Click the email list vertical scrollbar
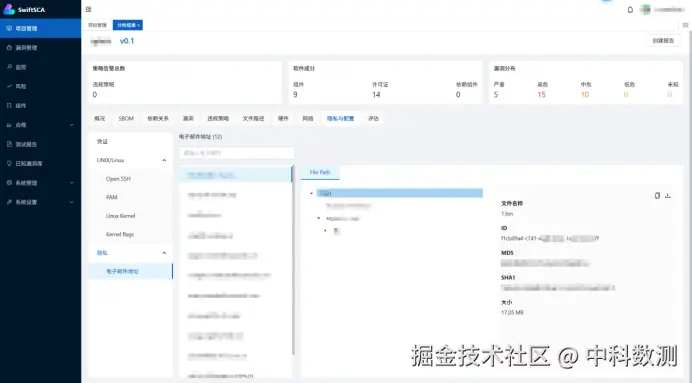 [293, 260]
